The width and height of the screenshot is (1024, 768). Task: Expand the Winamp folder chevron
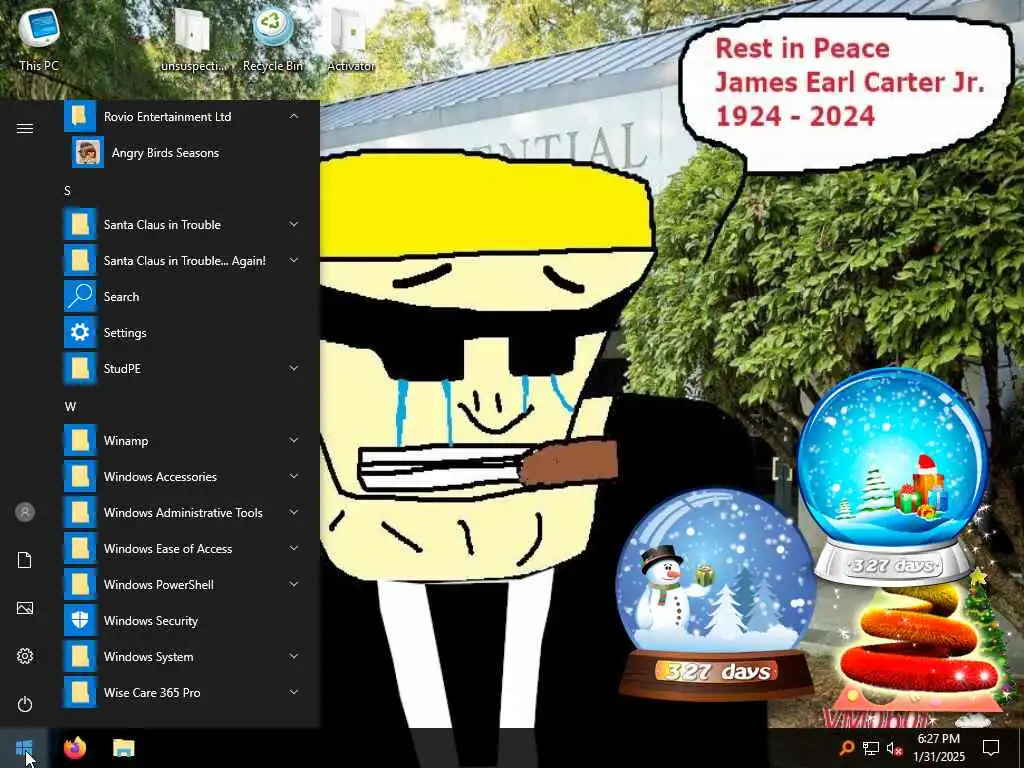click(294, 440)
